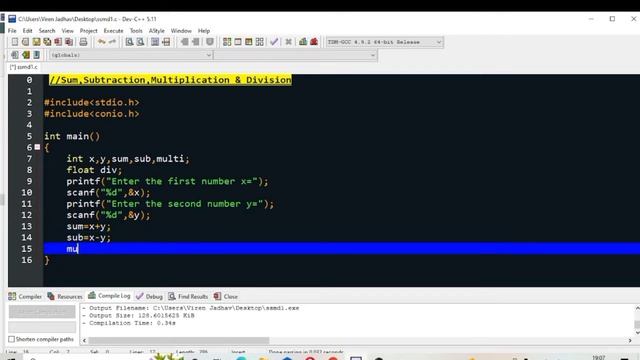Open the Search menu
This screenshot has width=640, height=360.
(x=47, y=31)
